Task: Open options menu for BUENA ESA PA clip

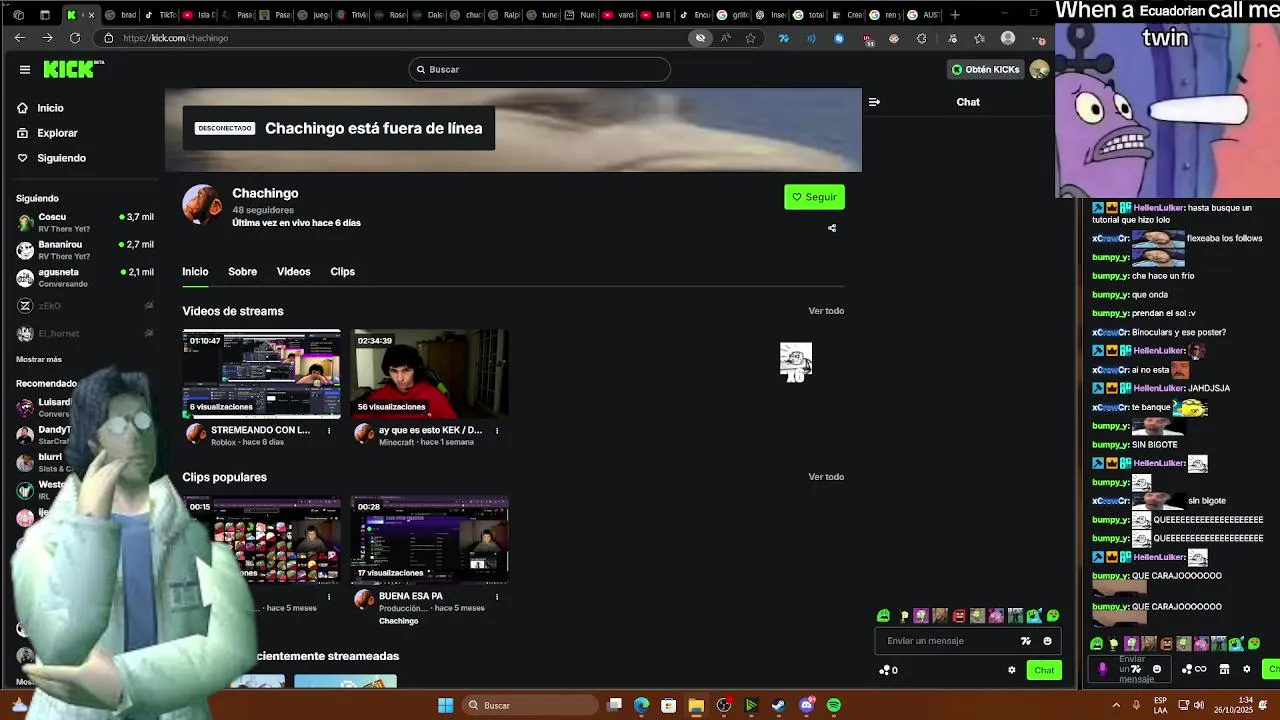Action: click(x=497, y=597)
